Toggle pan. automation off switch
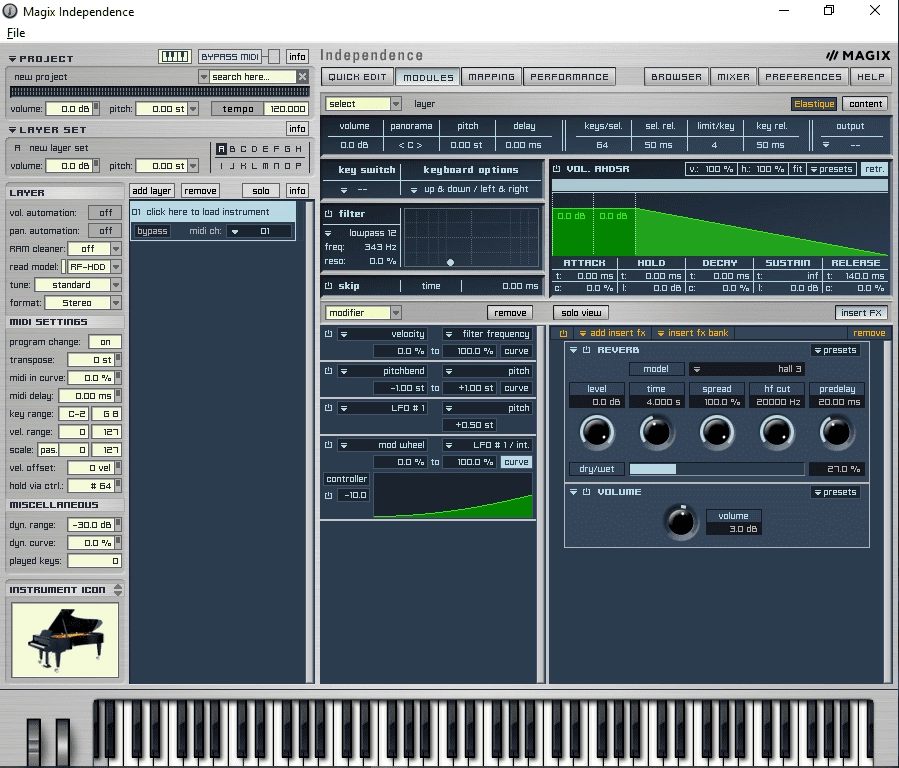899x768 pixels. [105, 230]
